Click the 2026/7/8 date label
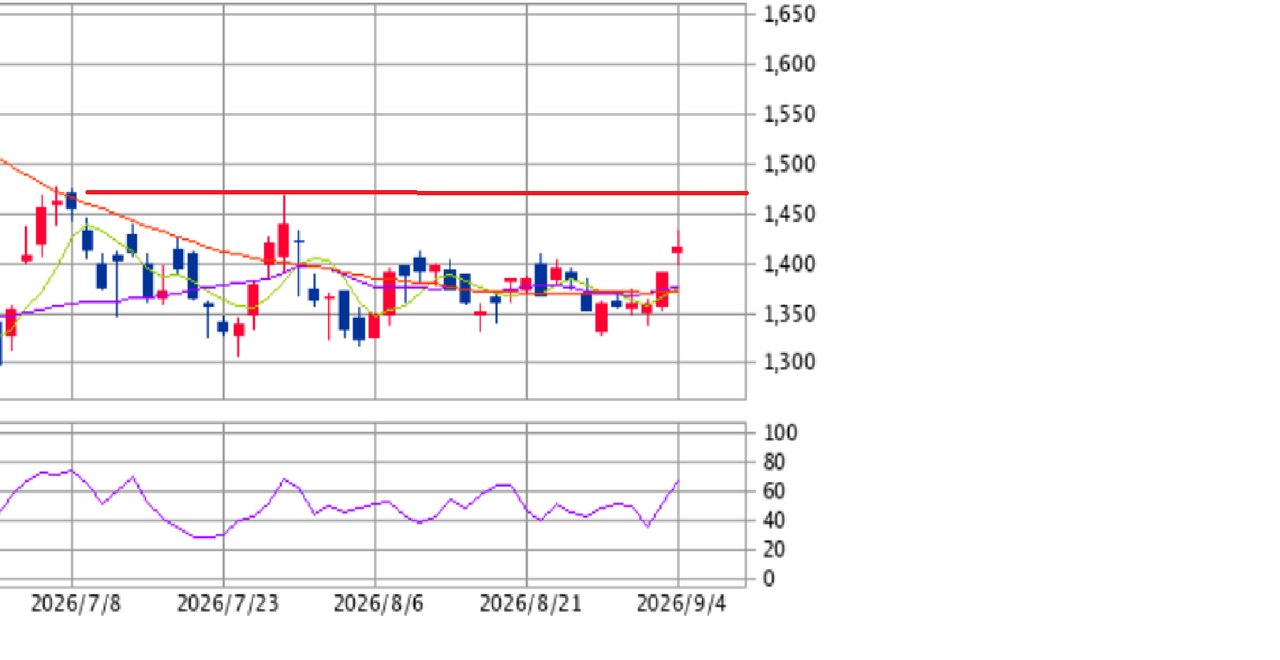The image size is (1280, 660). (x=76, y=604)
